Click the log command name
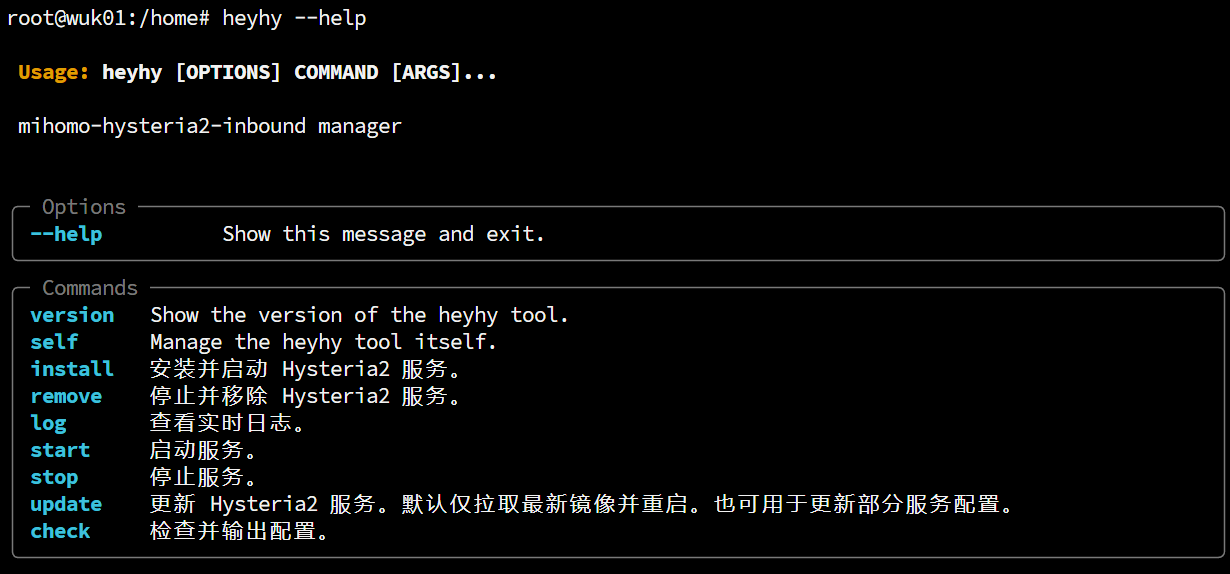The width and height of the screenshot is (1230, 574). (48, 423)
